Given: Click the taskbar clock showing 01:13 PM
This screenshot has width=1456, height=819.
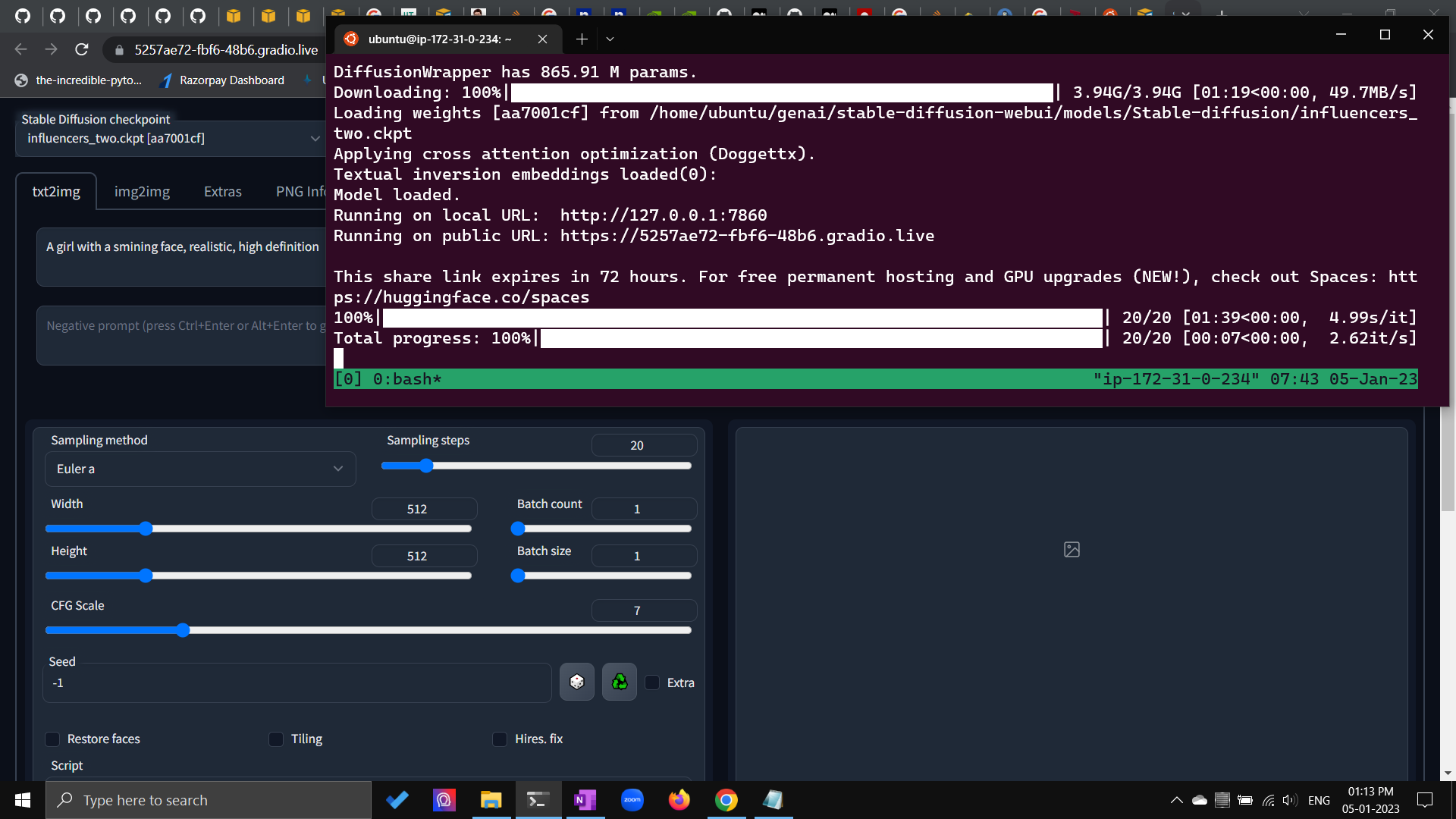Looking at the screenshot, I should (x=1370, y=800).
